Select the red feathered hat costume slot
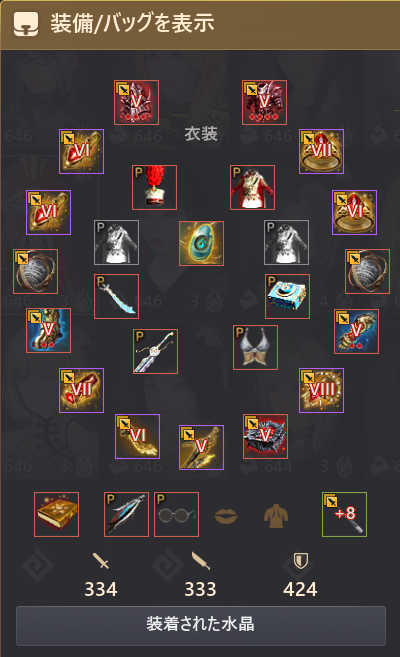The height and width of the screenshot is (657, 400). pyautogui.click(x=155, y=187)
